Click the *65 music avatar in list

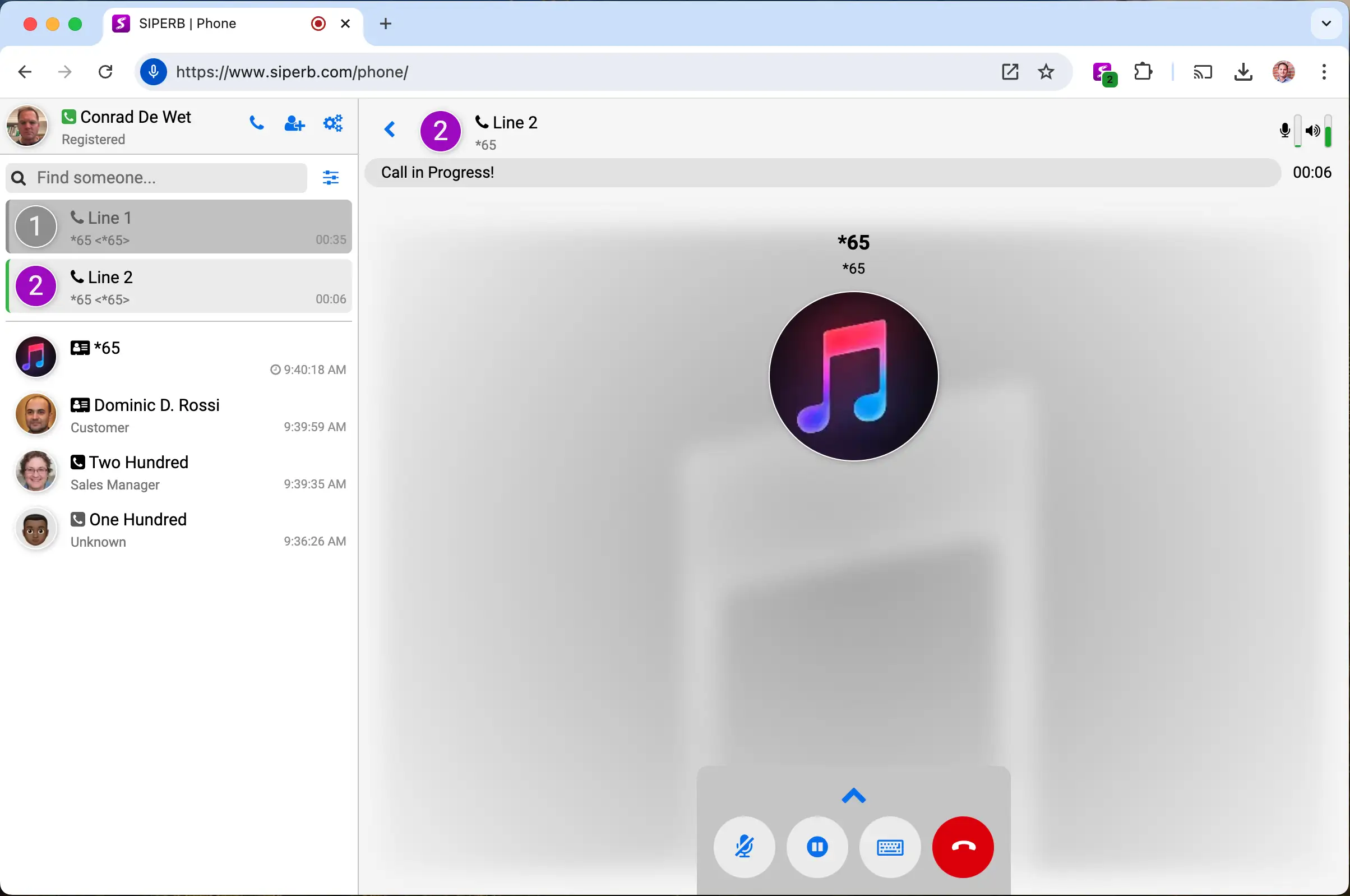[x=35, y=357]
